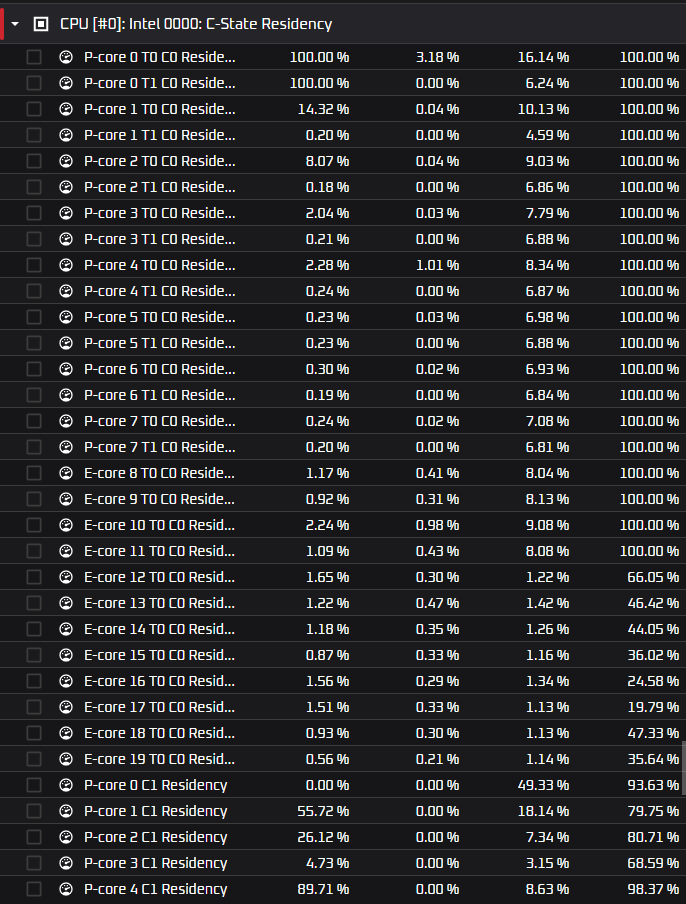Click gauge icon of E-core 17 T0 C0 row
This screenshot has width=686, height=904.
click(x=66, y=707)
